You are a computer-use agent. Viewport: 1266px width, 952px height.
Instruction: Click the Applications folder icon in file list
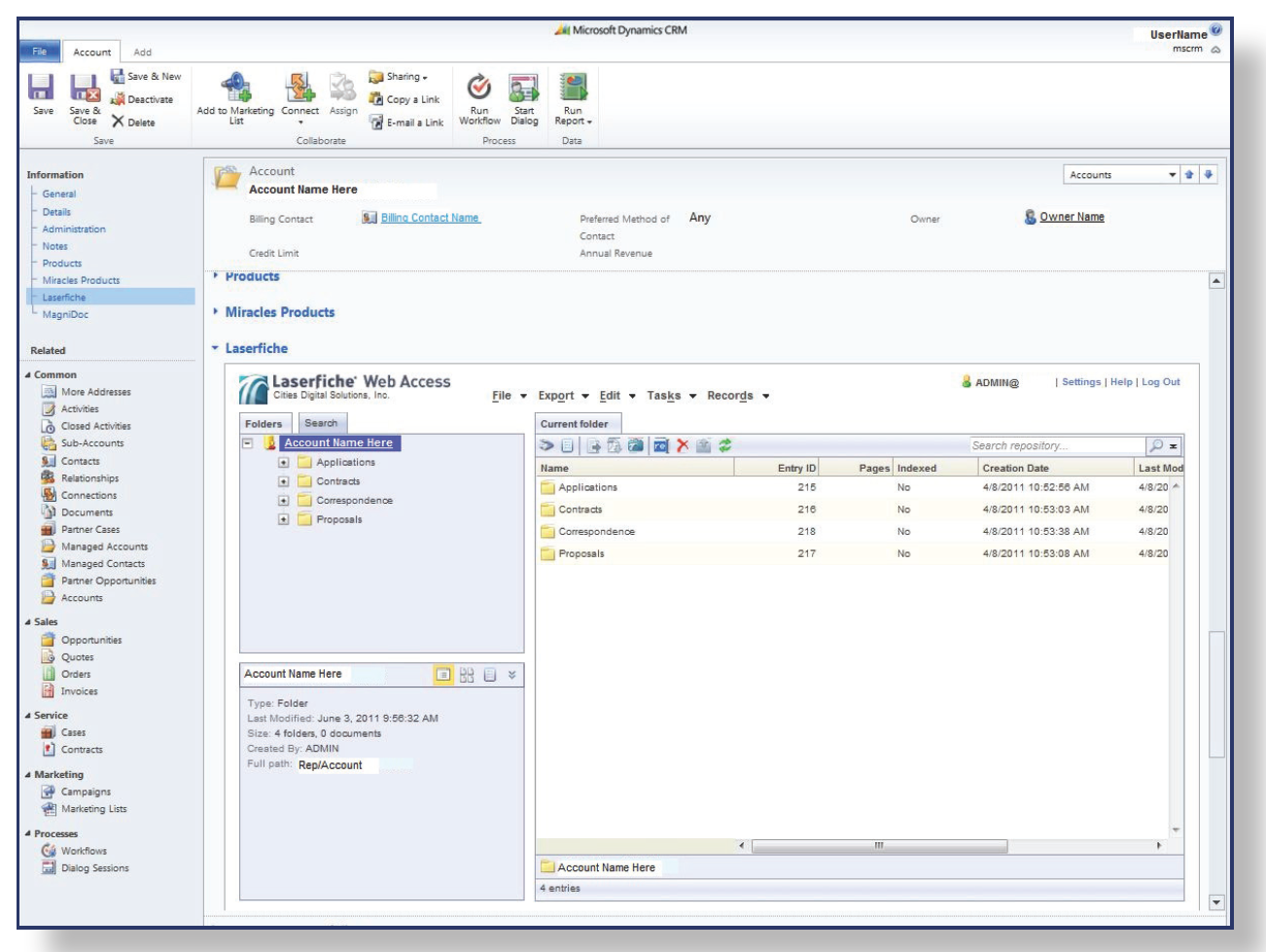click(x=547, y=487)
